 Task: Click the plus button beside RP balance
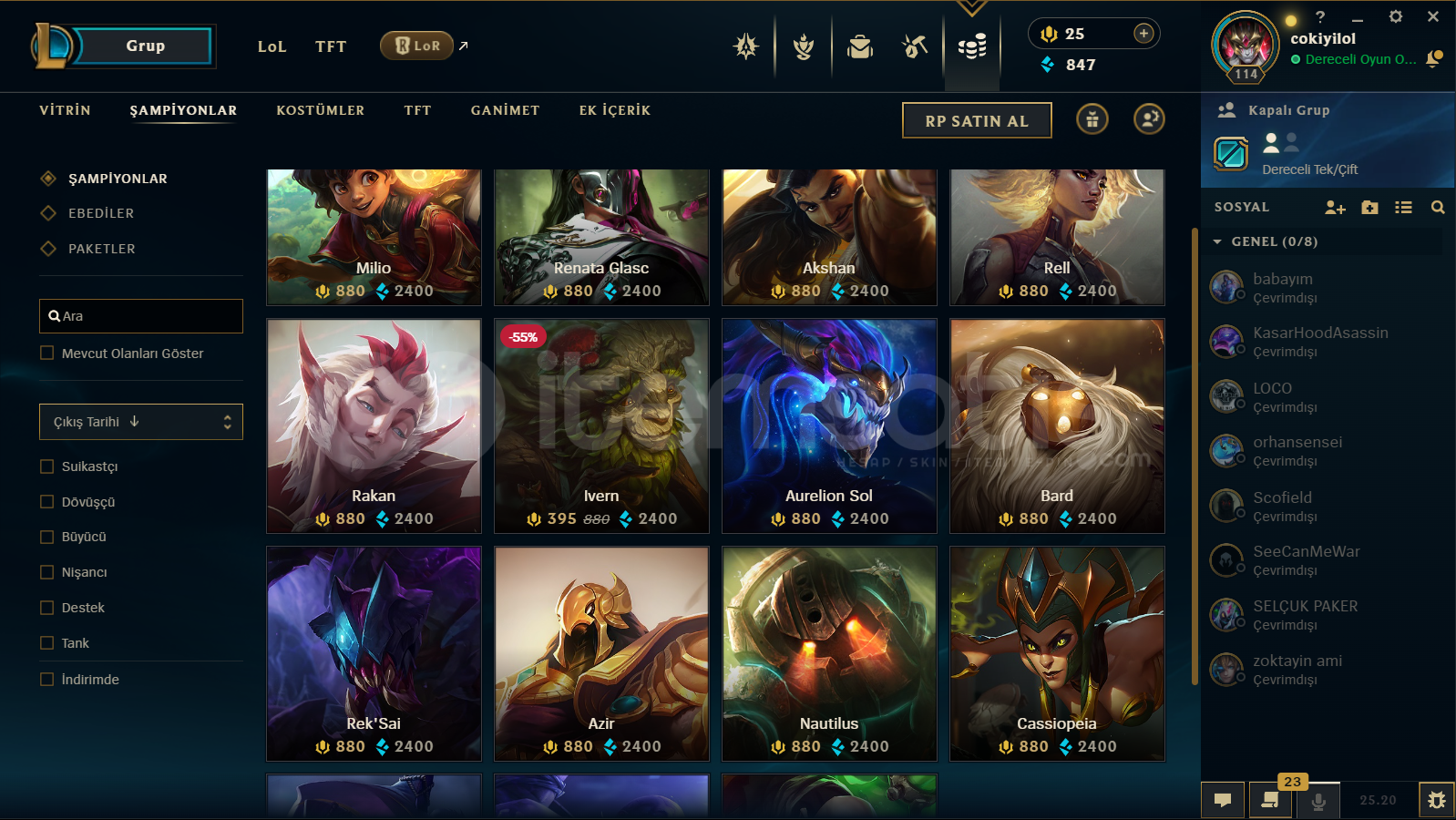click(1143, 34)
